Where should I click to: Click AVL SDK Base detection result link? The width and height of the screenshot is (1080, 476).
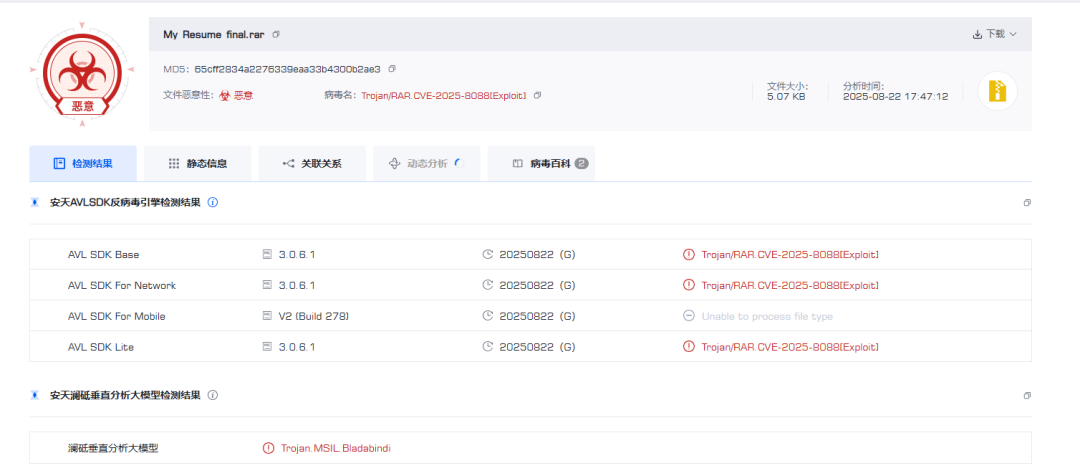[789, 255]
